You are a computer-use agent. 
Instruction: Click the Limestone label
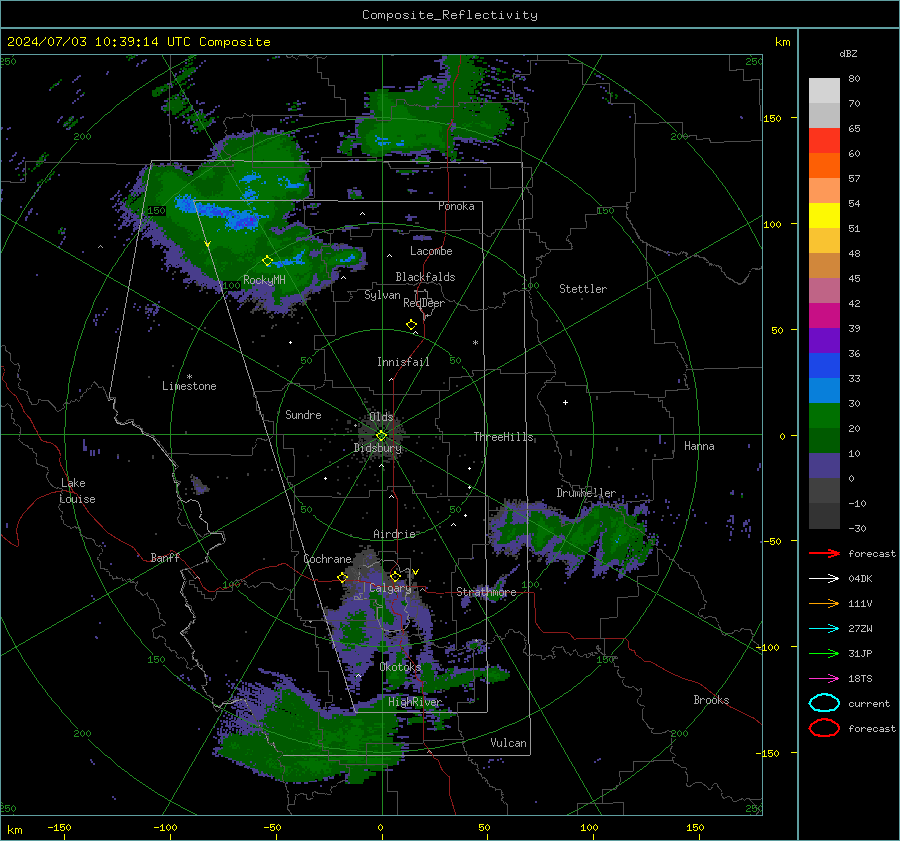pos(189,386)
